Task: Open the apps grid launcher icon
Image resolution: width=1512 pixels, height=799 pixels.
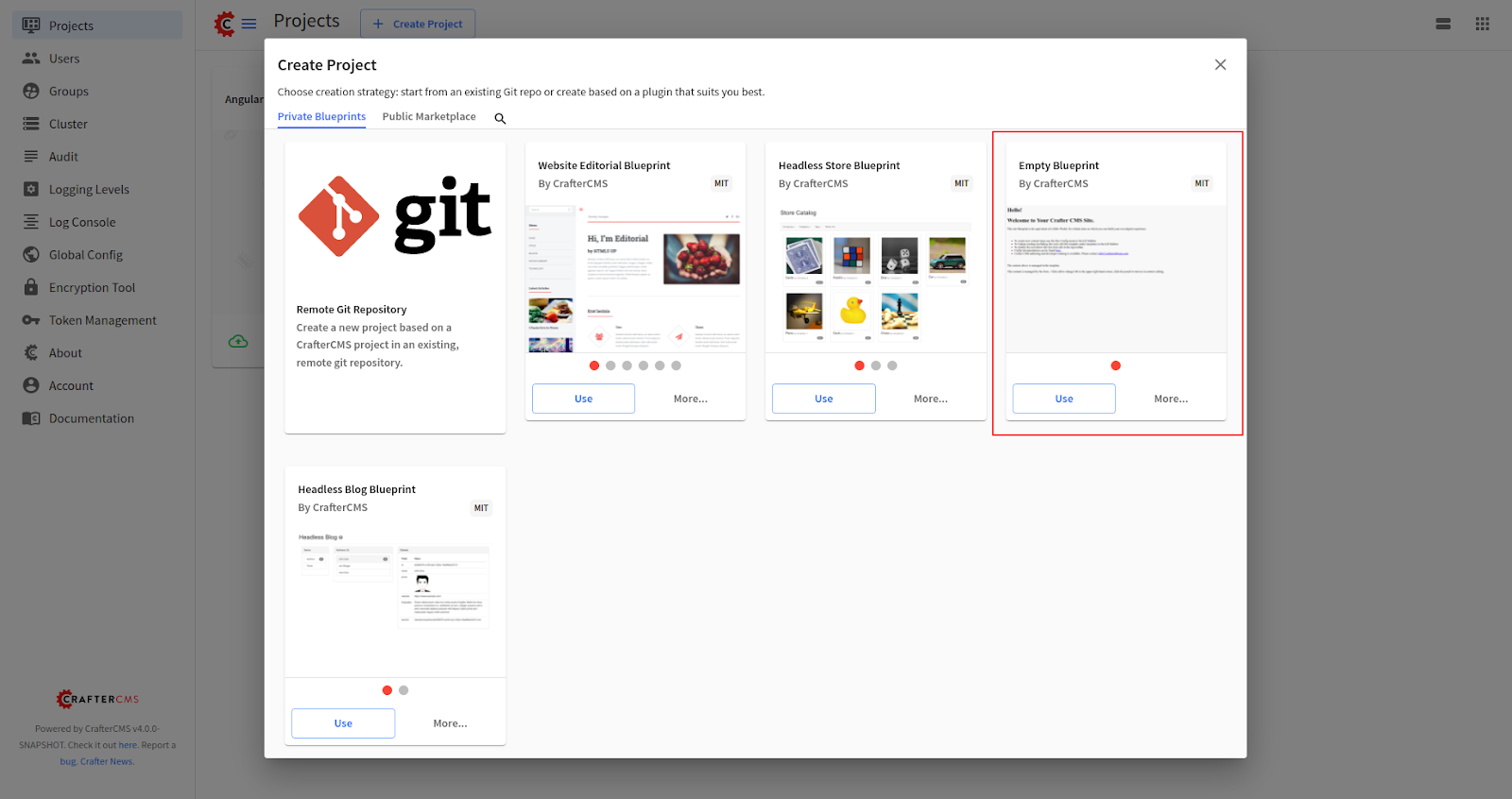Action: point(1482,25)
